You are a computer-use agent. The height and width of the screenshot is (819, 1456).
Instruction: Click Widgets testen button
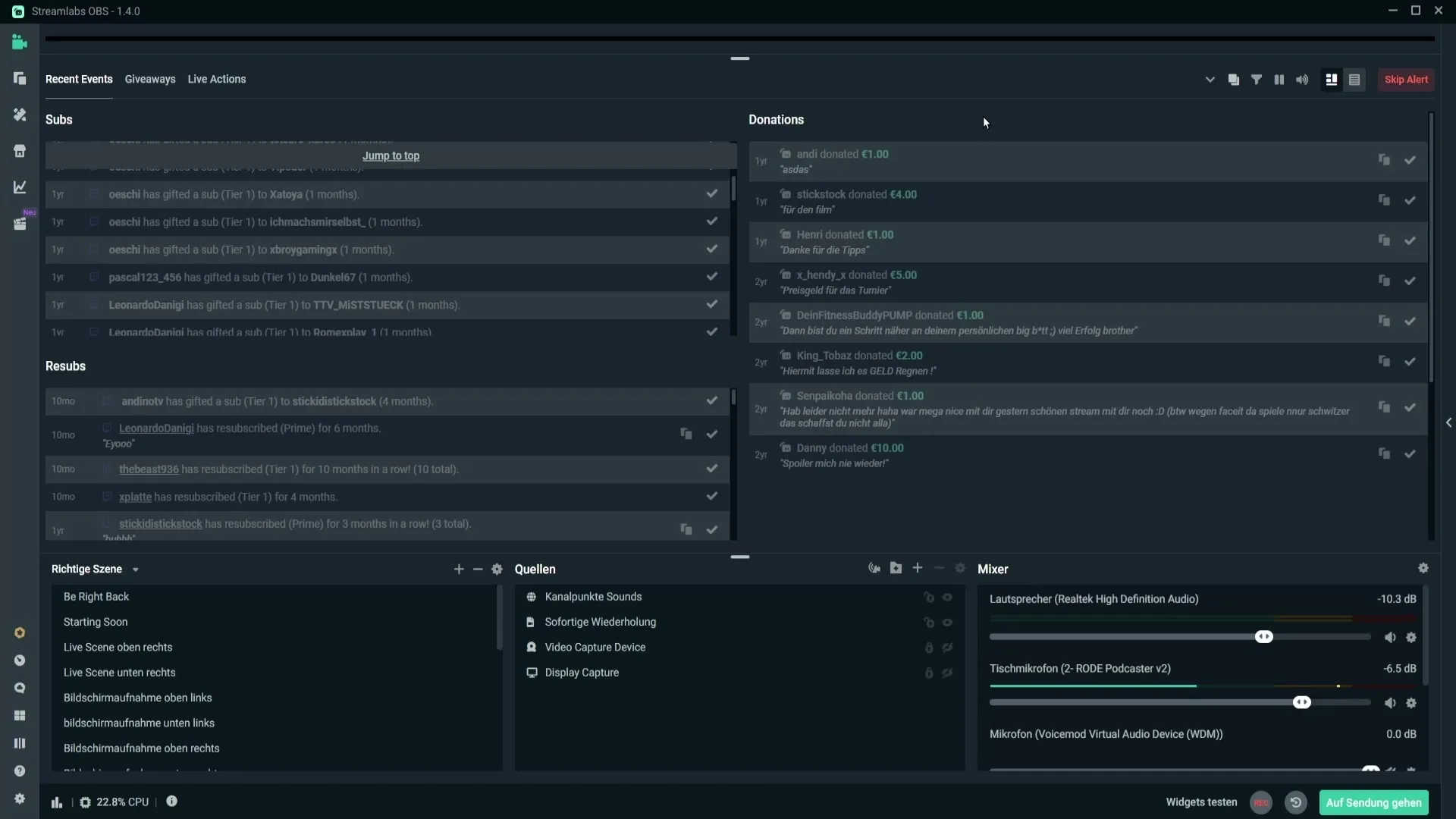pyautogui.click(x=1202, y=802)
